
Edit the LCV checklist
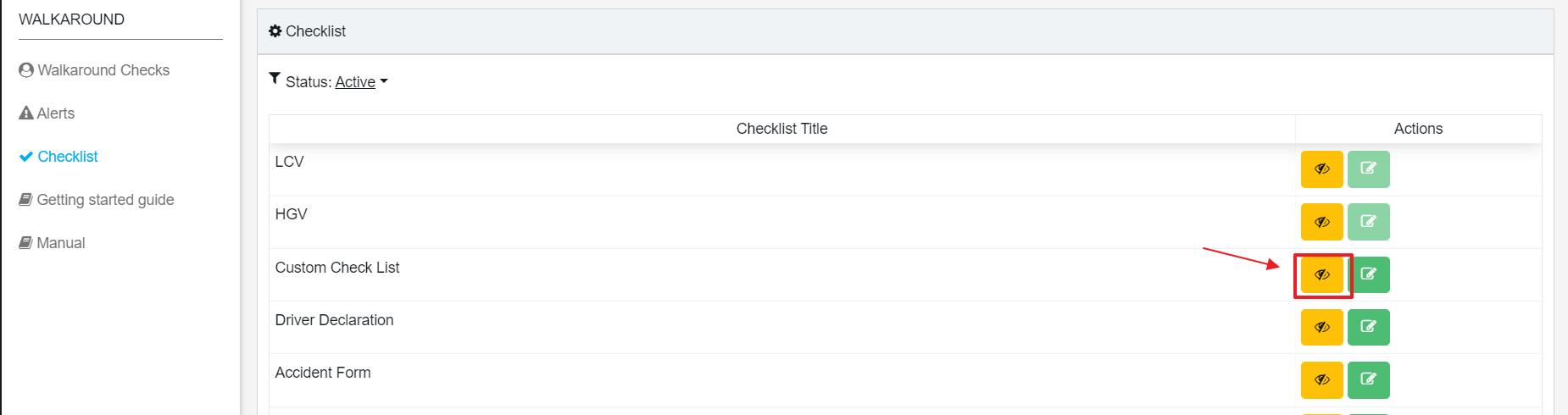pos(1369,169)
